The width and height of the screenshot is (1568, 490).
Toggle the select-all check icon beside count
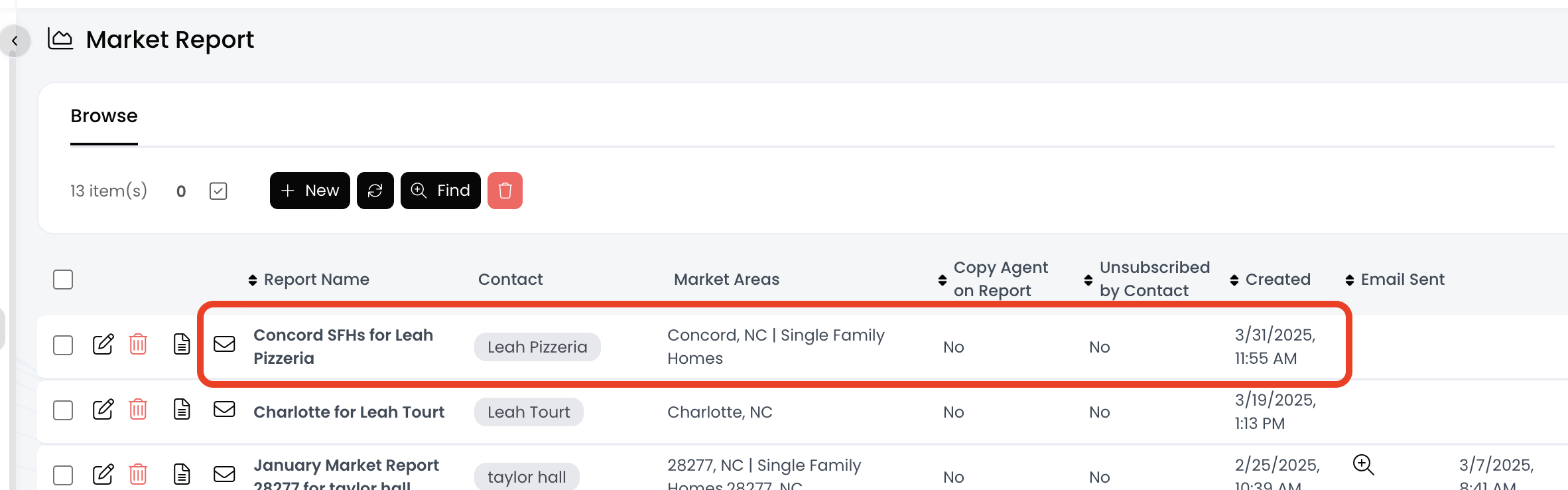(218, 191)
